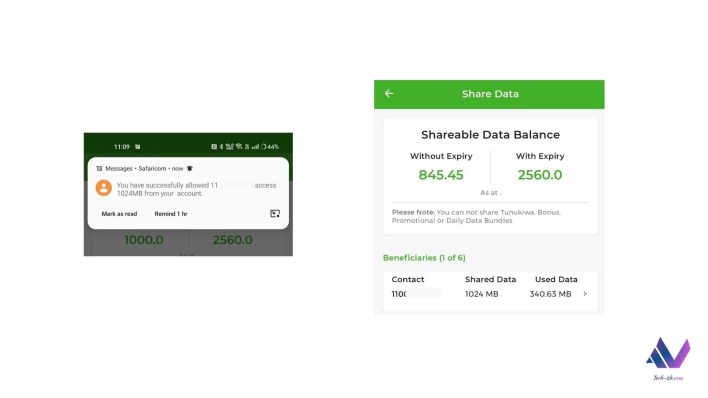Screen dimensions: 708x398
Task: Tap the 845.45 Without Expiry balance
Action: click(x=441, y=175)
